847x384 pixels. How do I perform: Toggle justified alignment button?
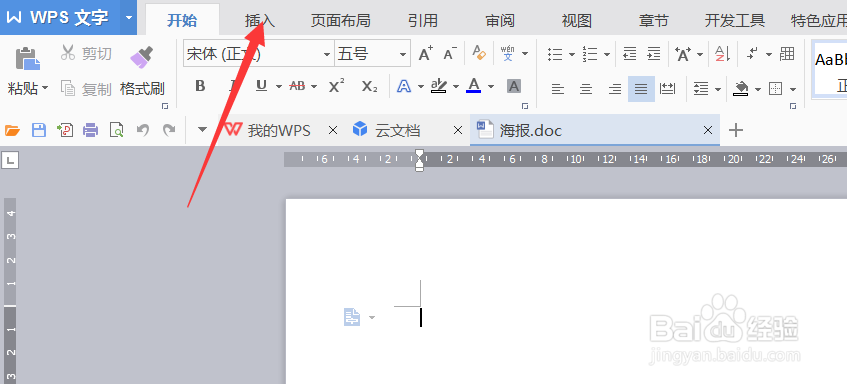point(641,89)
